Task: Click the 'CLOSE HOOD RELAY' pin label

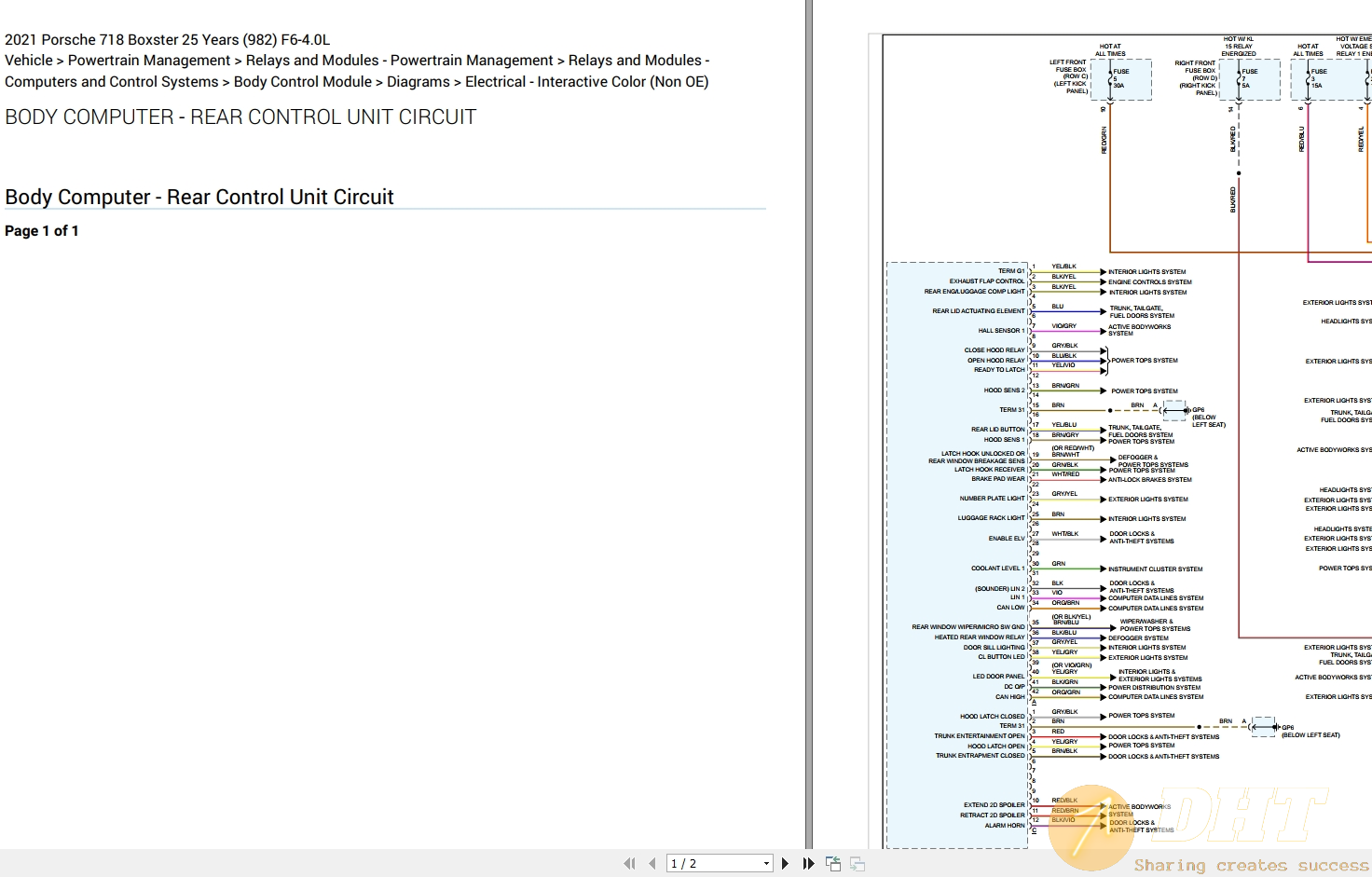Action: pyautogui.click(x=995, y=350)
